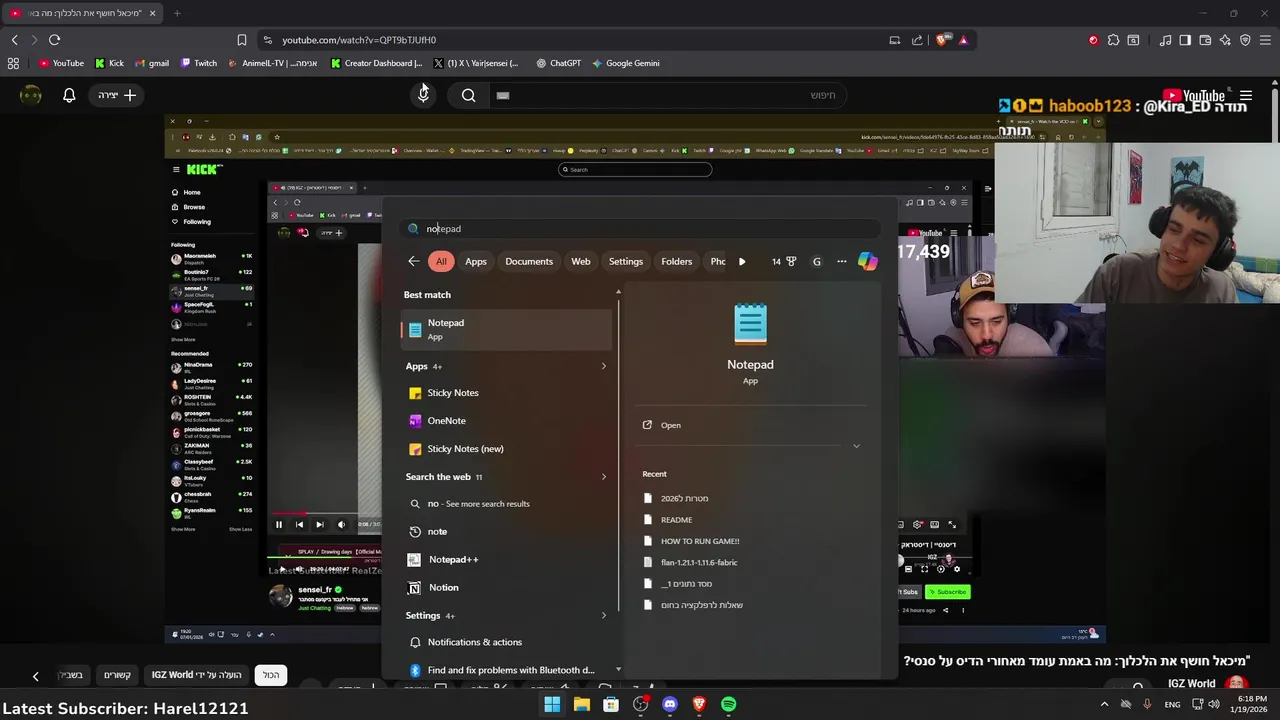Open Brave browser taskbar icon
Image resolution: width=1280 pixels, height=720 pixels.
coord(699,704)
